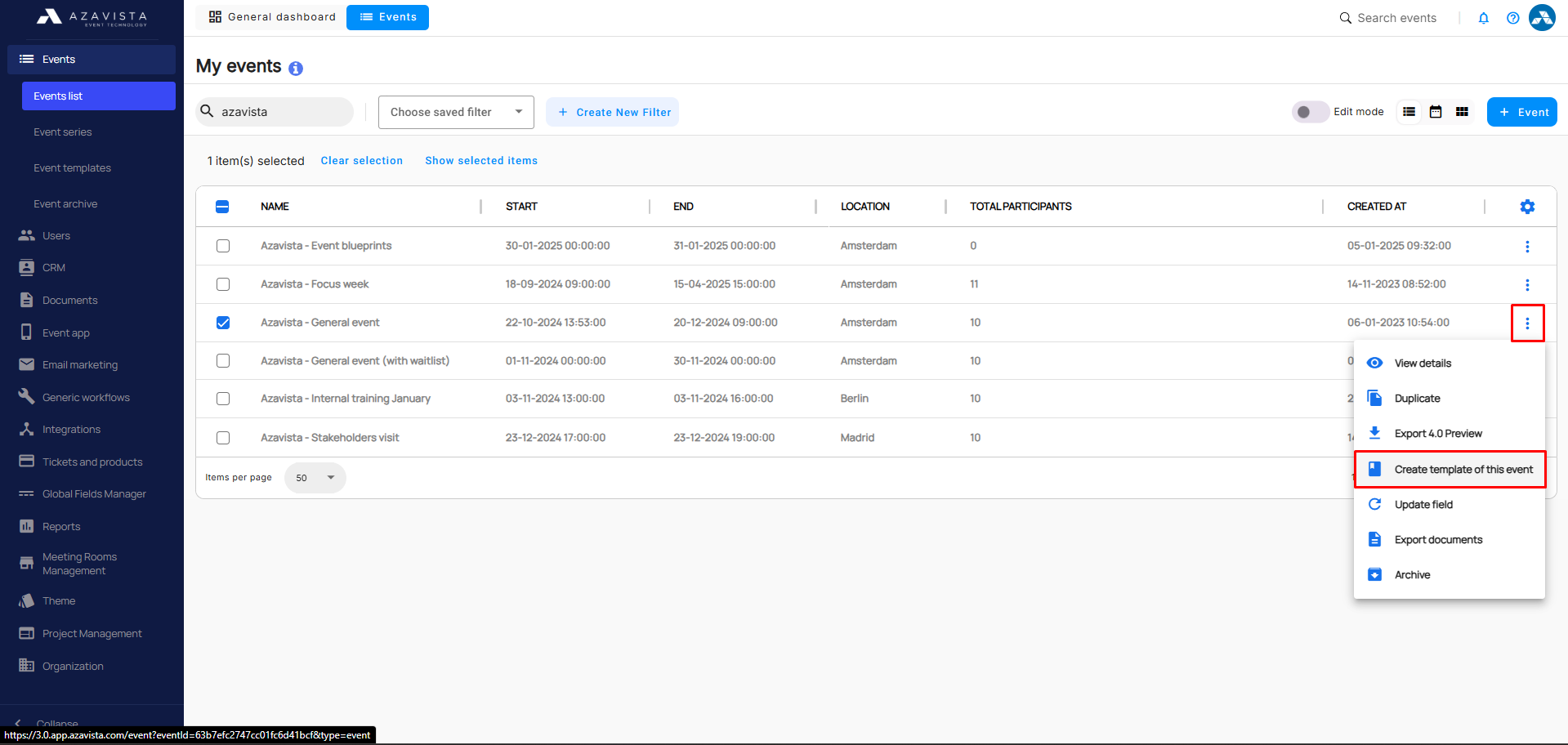Select Create template of this event
Viewport: 1568px width, 745px height.
pos(1450,470)
